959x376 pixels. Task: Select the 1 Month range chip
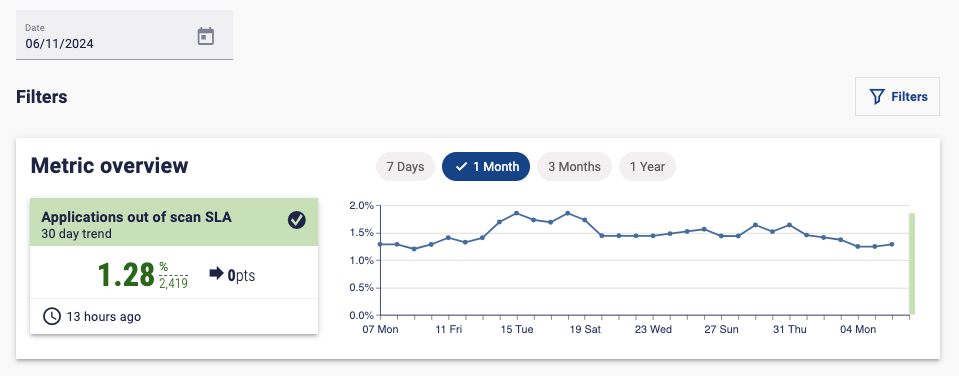486,166
